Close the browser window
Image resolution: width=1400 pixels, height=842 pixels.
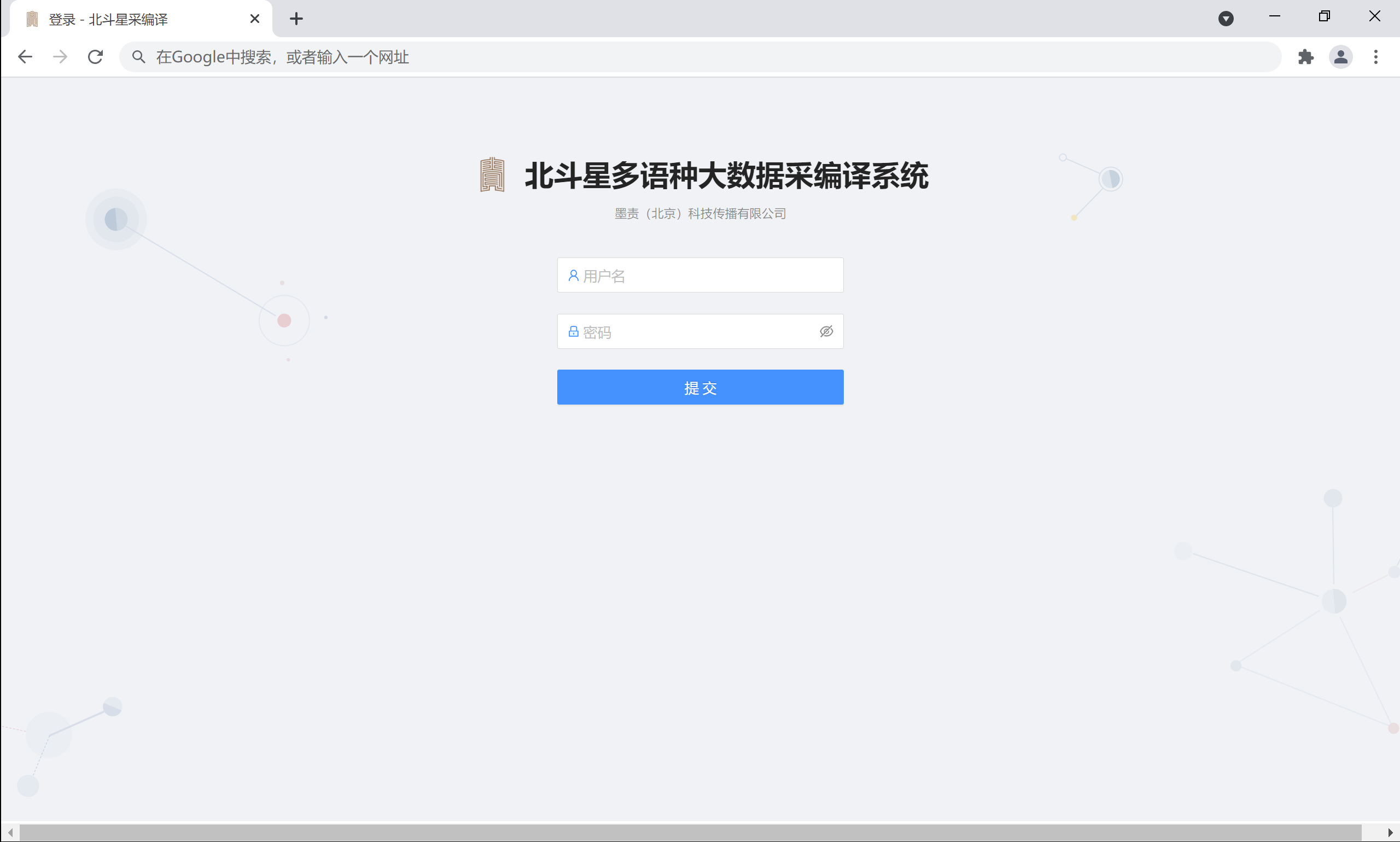point(1374,16)
